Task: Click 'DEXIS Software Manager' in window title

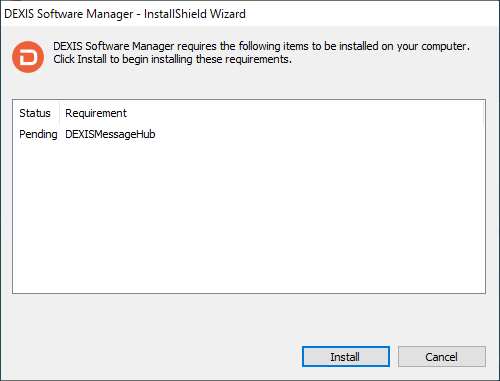Action: (69, 14)
